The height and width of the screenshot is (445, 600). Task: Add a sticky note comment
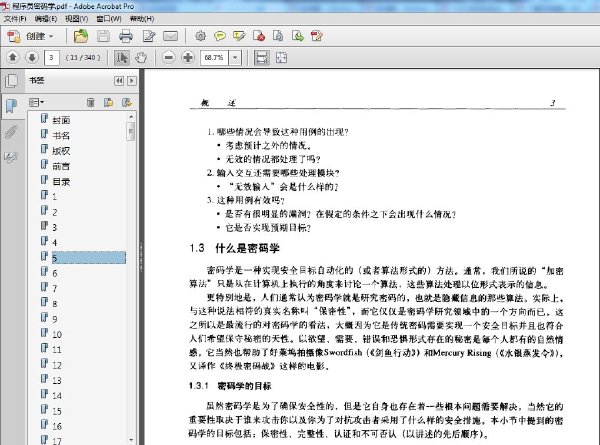coord(220,36)
